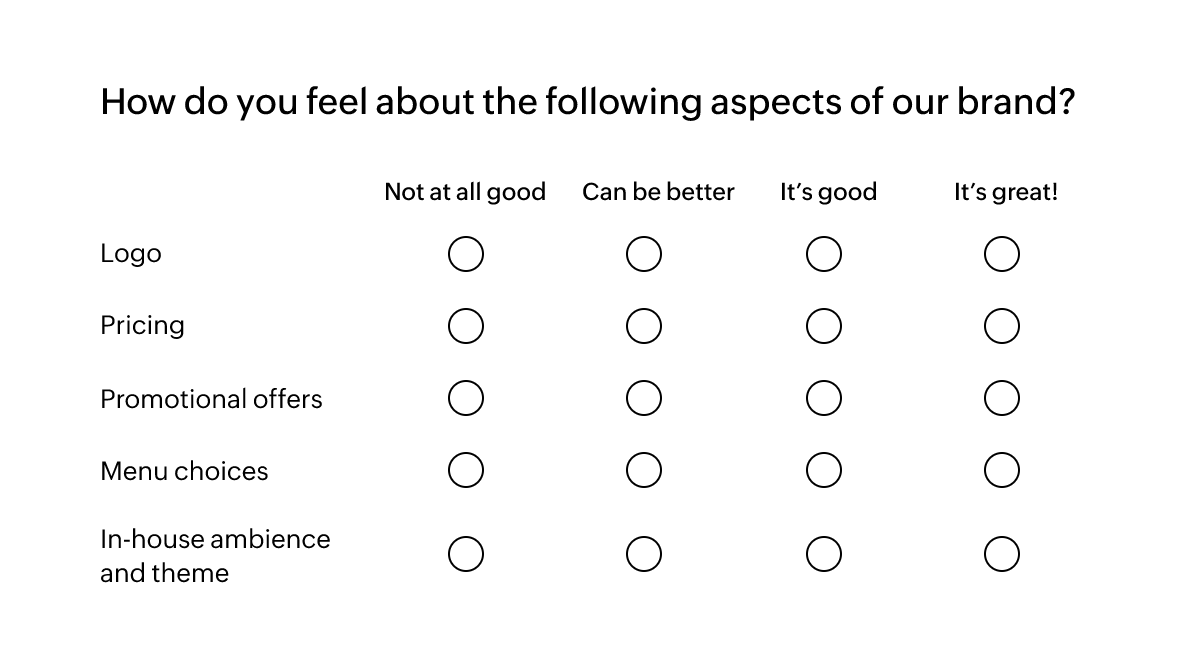Choose It's good for Pricing
Image resolution: width=1184 pixels, height=668 pixels.
824,326
